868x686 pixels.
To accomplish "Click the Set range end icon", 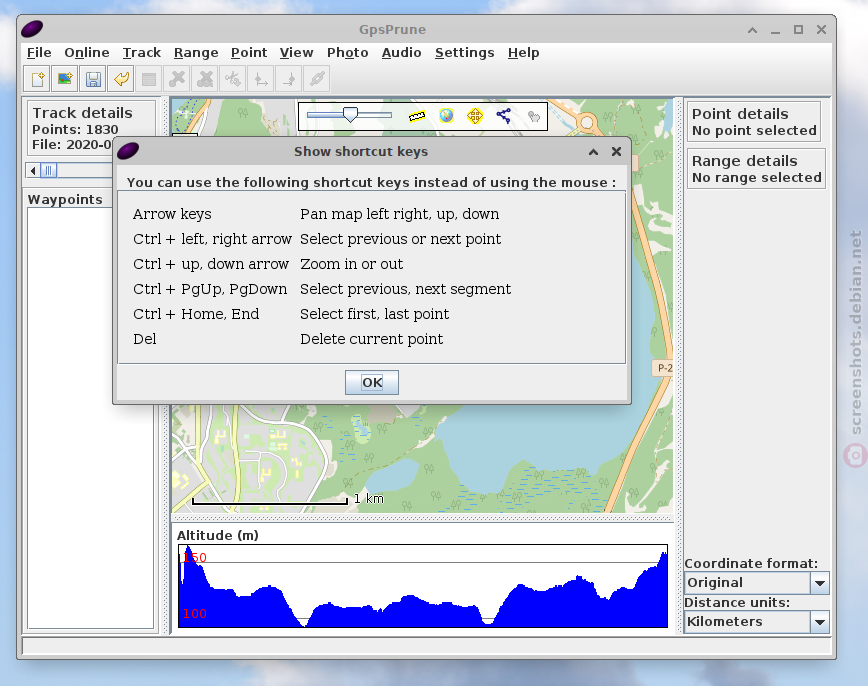I will tap(289, 79).
